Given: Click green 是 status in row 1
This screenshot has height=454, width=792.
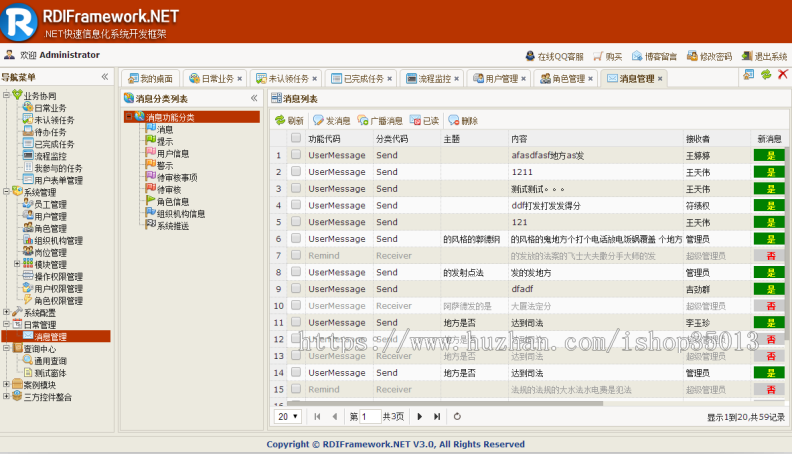Looking at the screenshot, I should (x=769, y=155).
